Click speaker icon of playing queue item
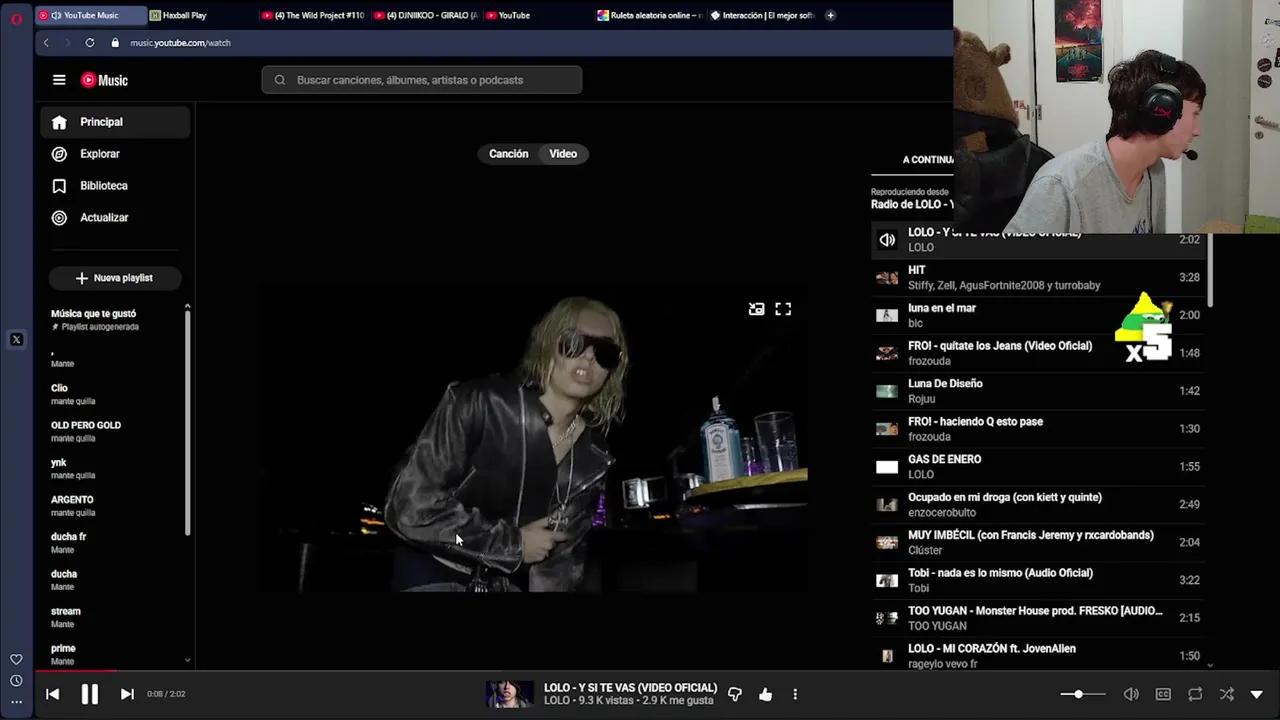 887,240
